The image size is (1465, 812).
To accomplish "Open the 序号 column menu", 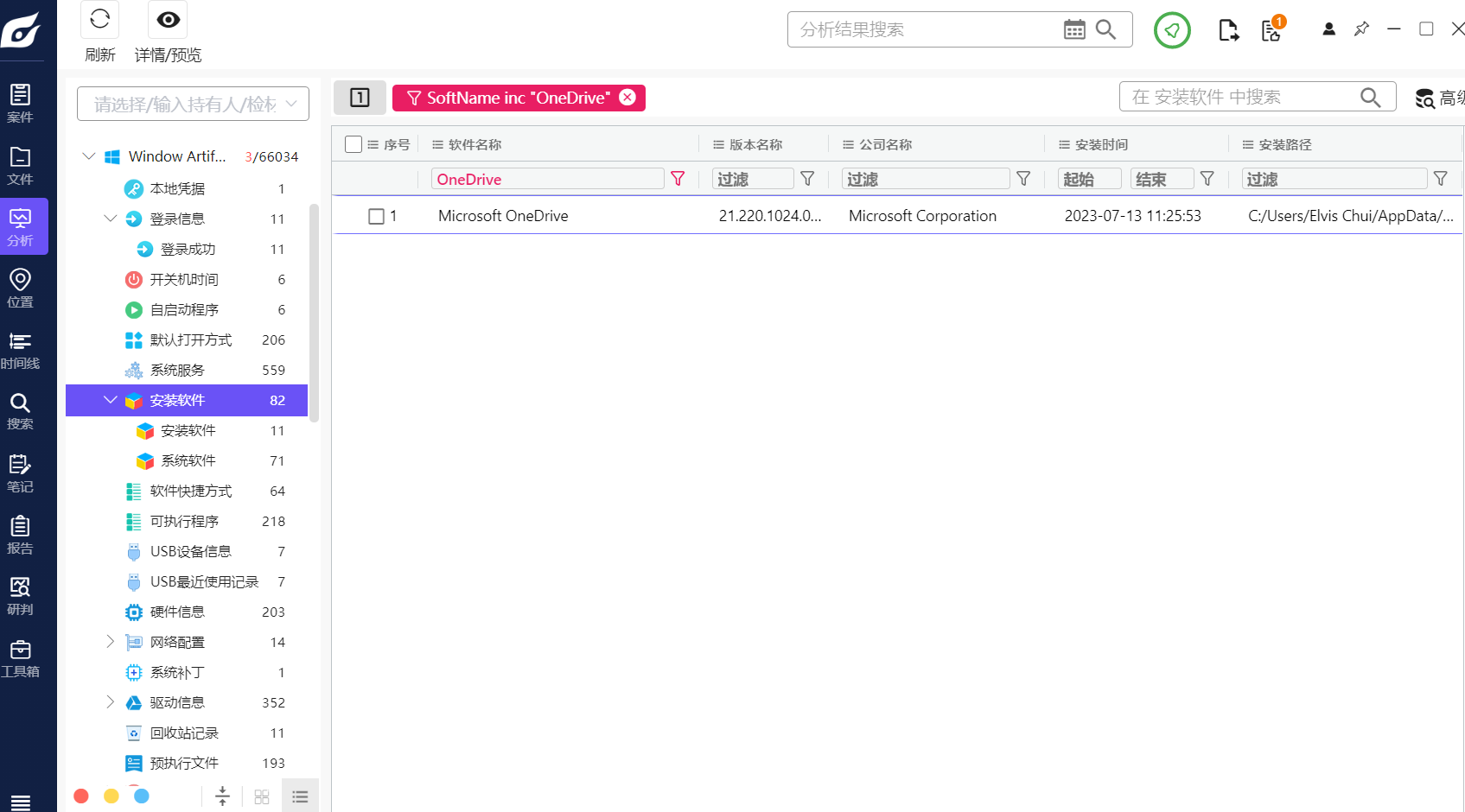I will point(373,145).
